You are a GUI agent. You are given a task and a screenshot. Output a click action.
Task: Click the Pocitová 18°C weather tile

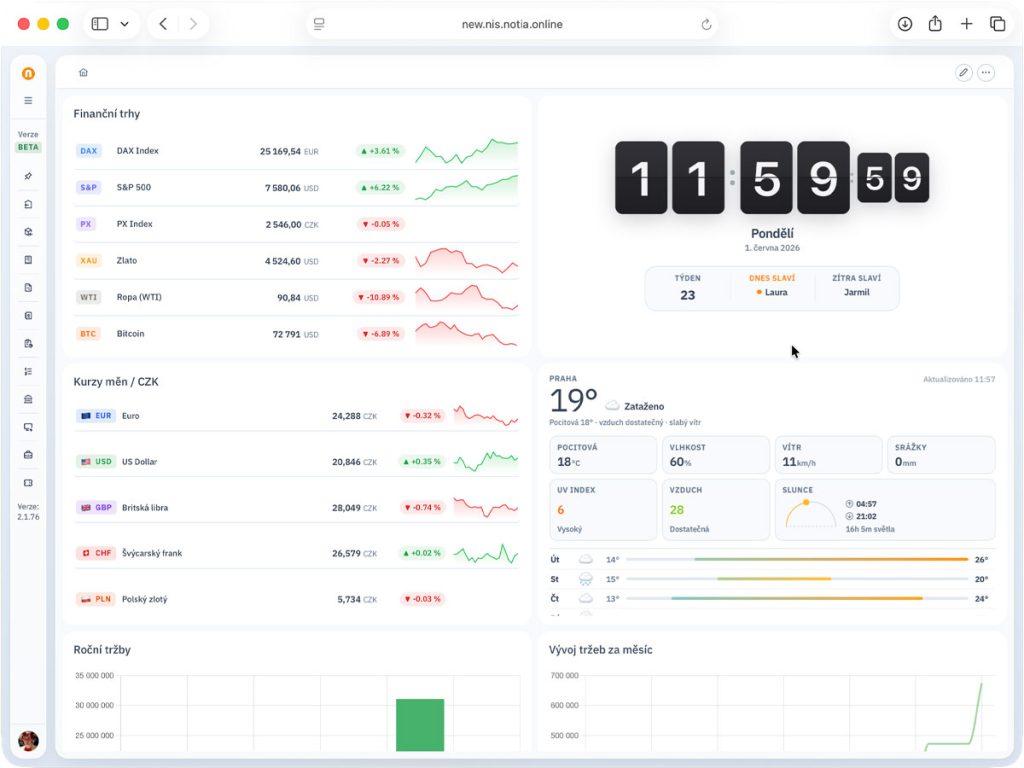pyautogui.click(x=603, y=455)
